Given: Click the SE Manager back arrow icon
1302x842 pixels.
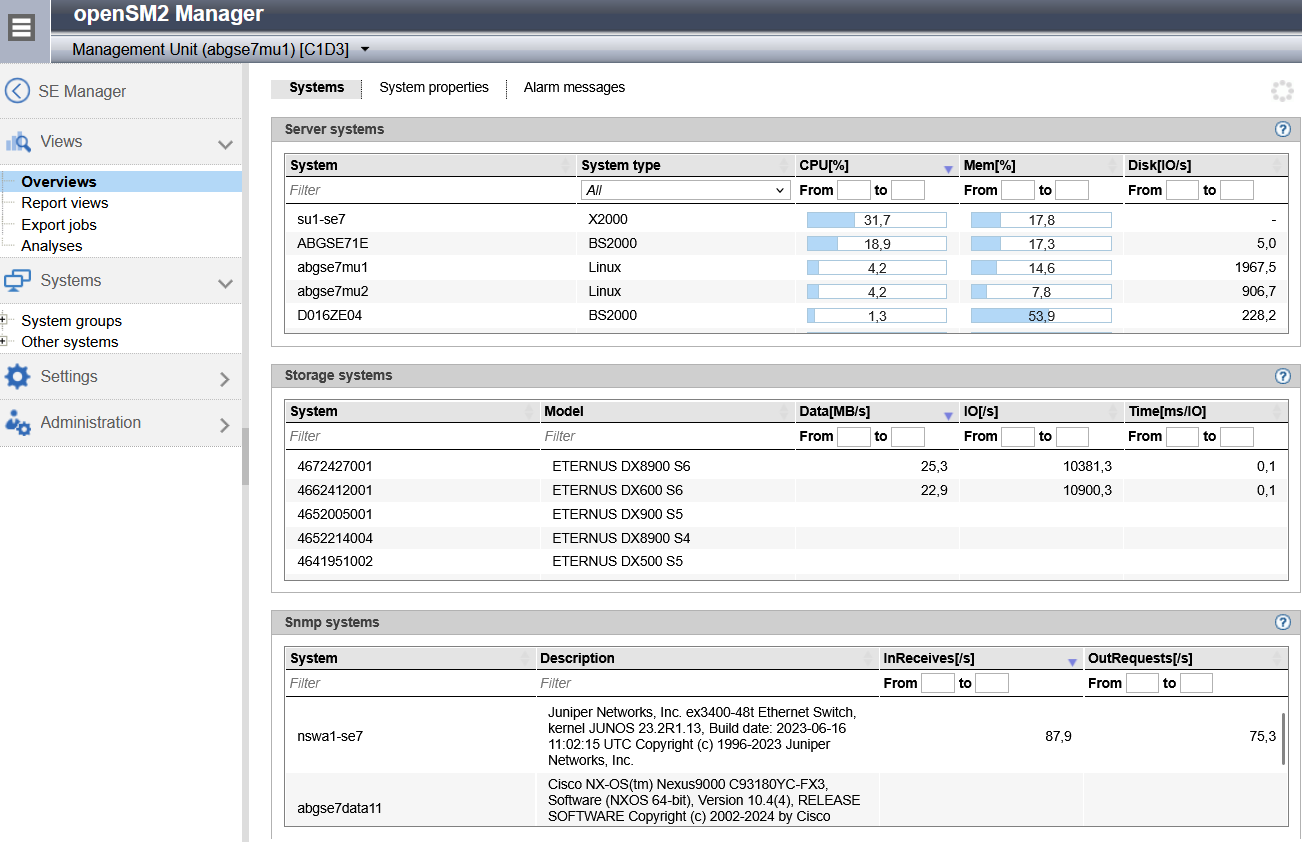Looking at the screenshot, I should (17, 91).
